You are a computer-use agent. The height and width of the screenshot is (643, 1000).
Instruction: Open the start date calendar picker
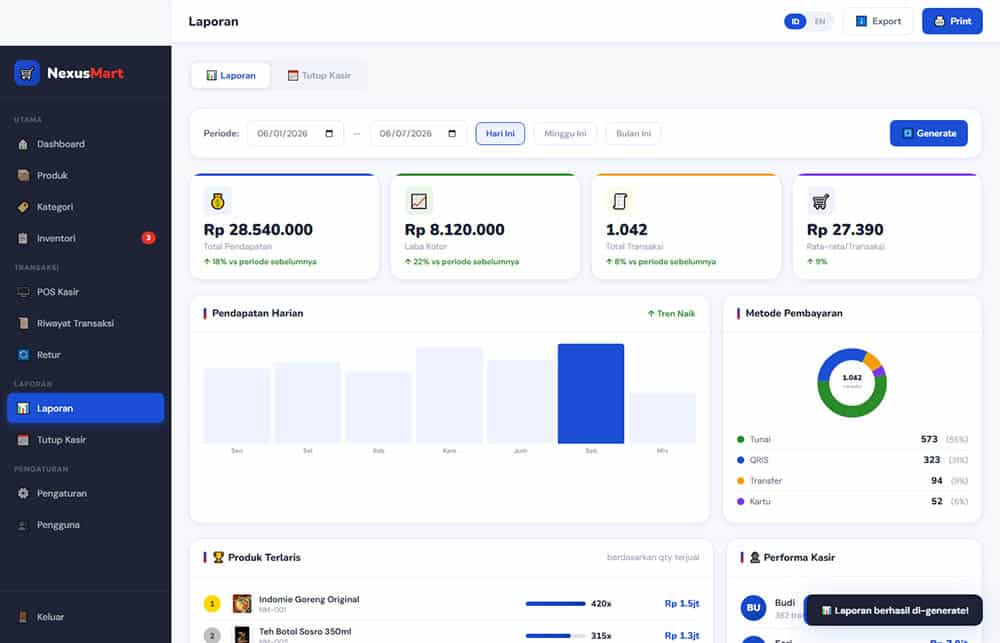tap(329, 133)
